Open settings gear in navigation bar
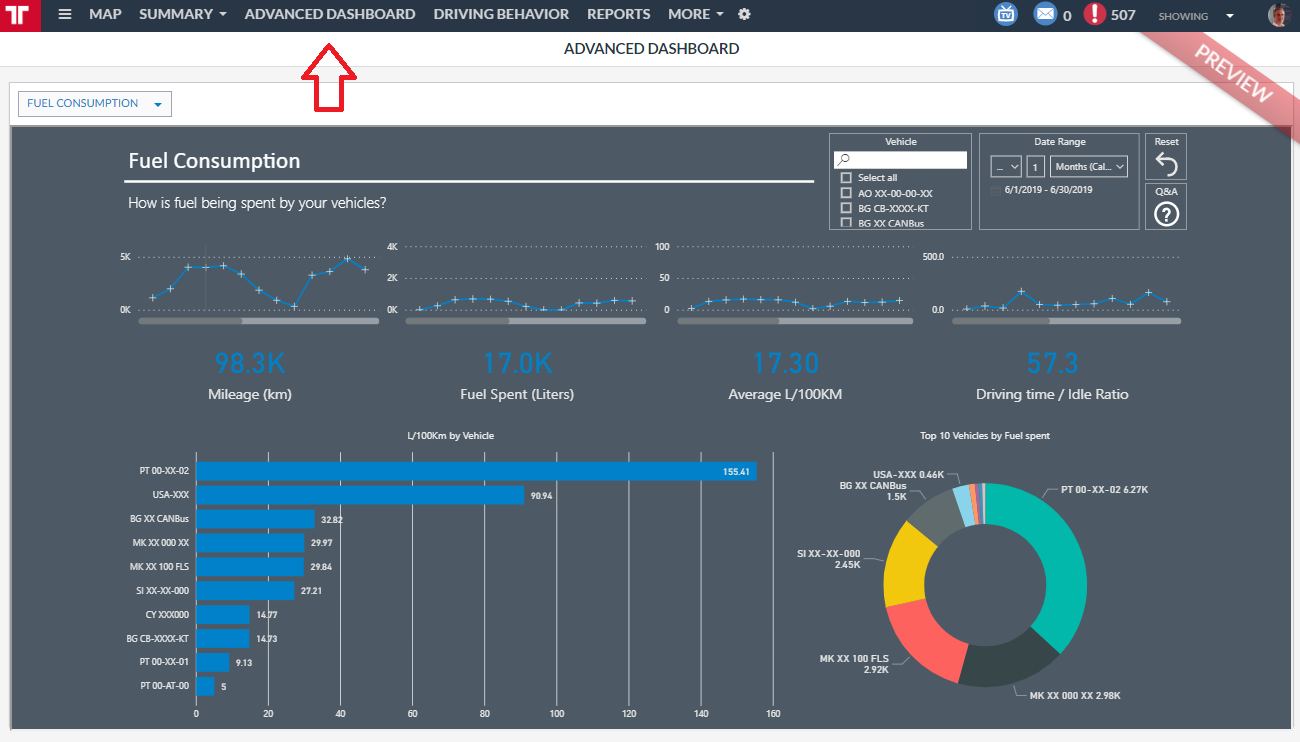 744,15
